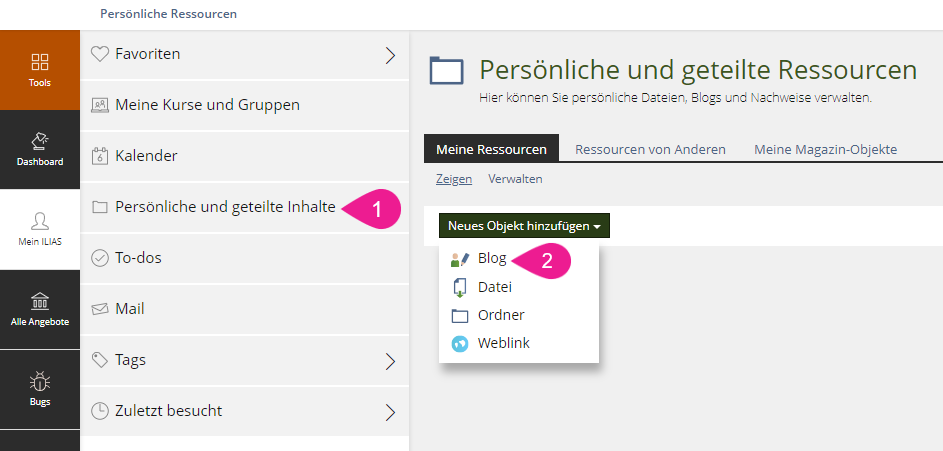Select the Meine Ressourcen tab
The height and width of the screenshot is (451, 943).
(x=491, y=150)
